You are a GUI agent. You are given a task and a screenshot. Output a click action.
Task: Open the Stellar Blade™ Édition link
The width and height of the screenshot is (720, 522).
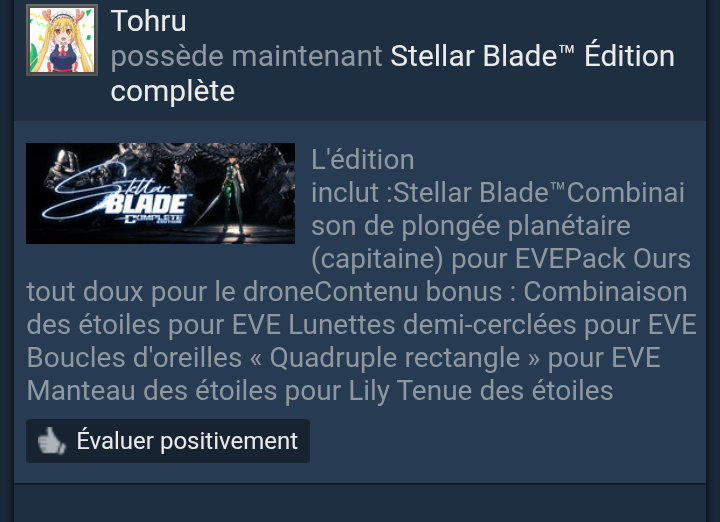(x=533, y=56)
